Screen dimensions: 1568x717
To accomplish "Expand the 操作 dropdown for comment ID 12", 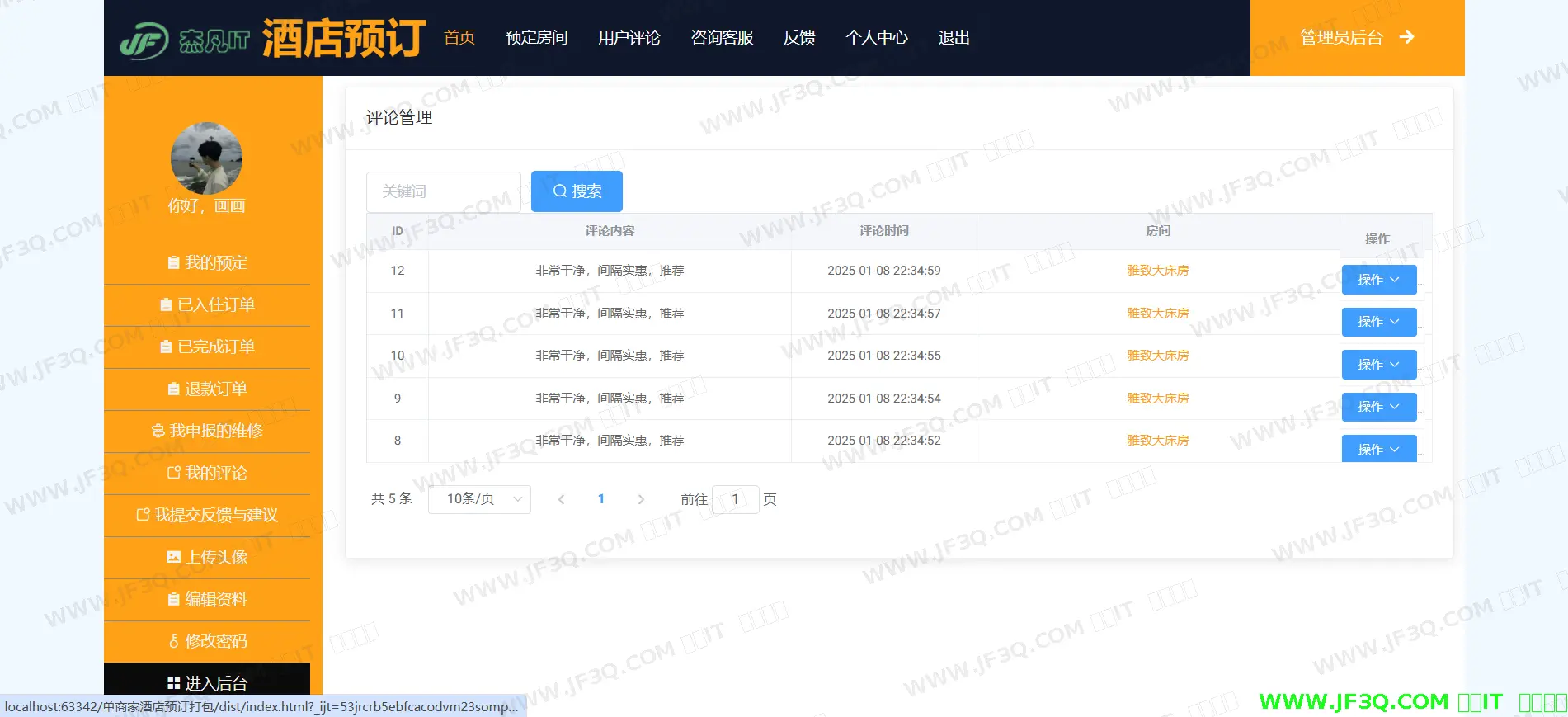I will [x=1378, y=280].
